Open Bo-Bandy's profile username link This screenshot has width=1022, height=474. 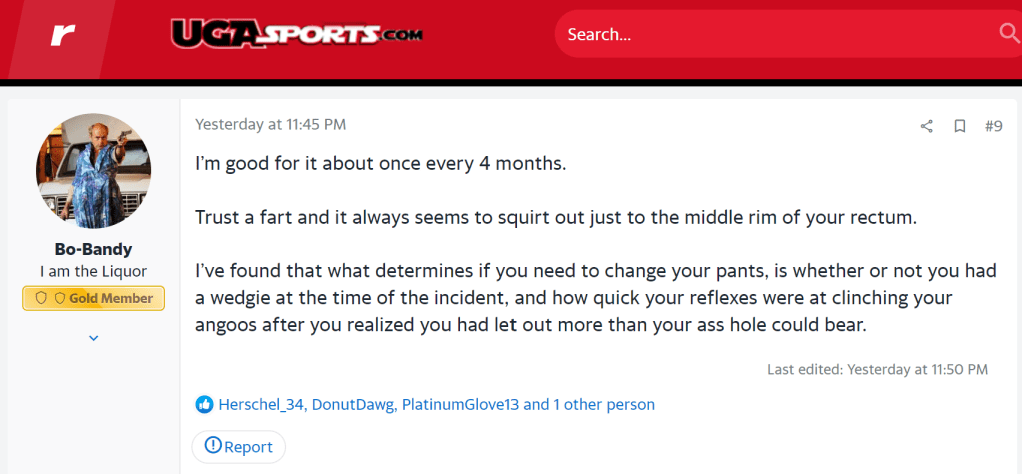94,248
